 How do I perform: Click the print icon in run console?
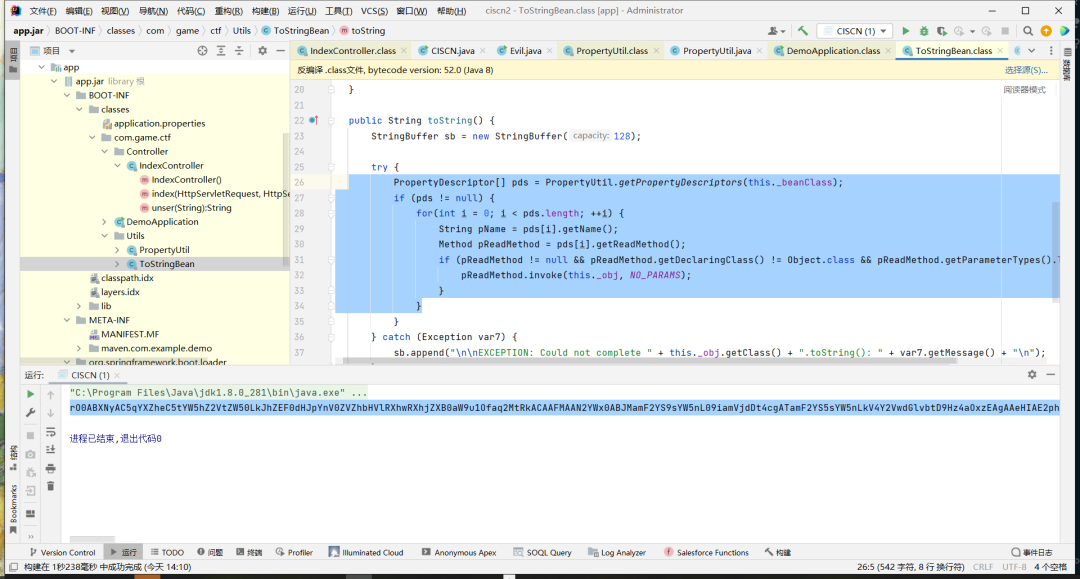[x=50, y=469]
